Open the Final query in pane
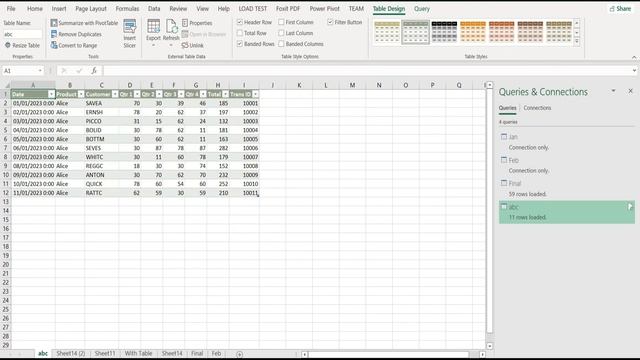Viewport: 640px width, 360px height. (x=567, y=188)
